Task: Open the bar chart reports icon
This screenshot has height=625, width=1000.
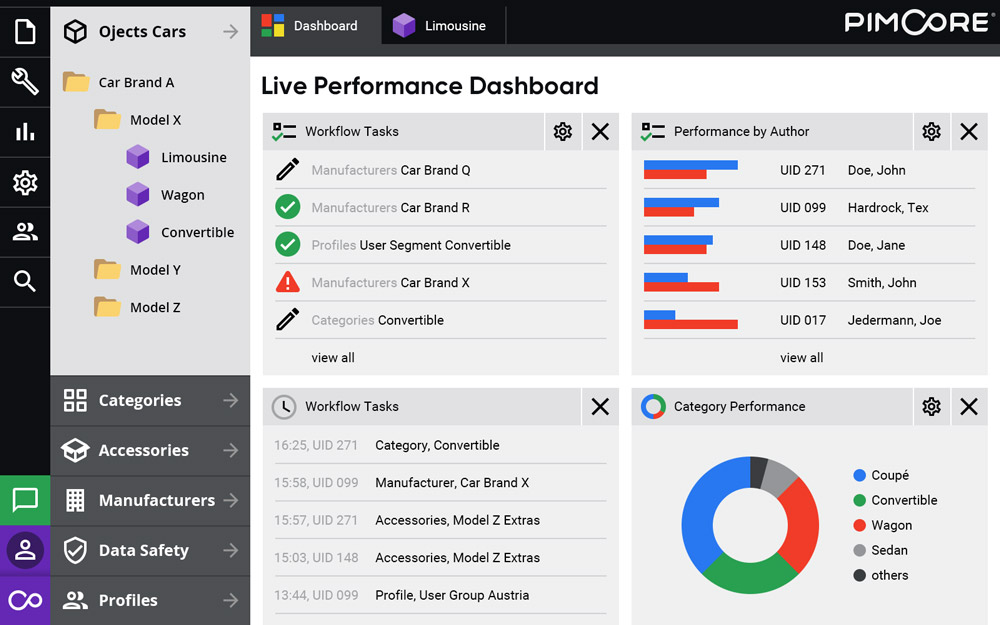Action: coord(25,132)
